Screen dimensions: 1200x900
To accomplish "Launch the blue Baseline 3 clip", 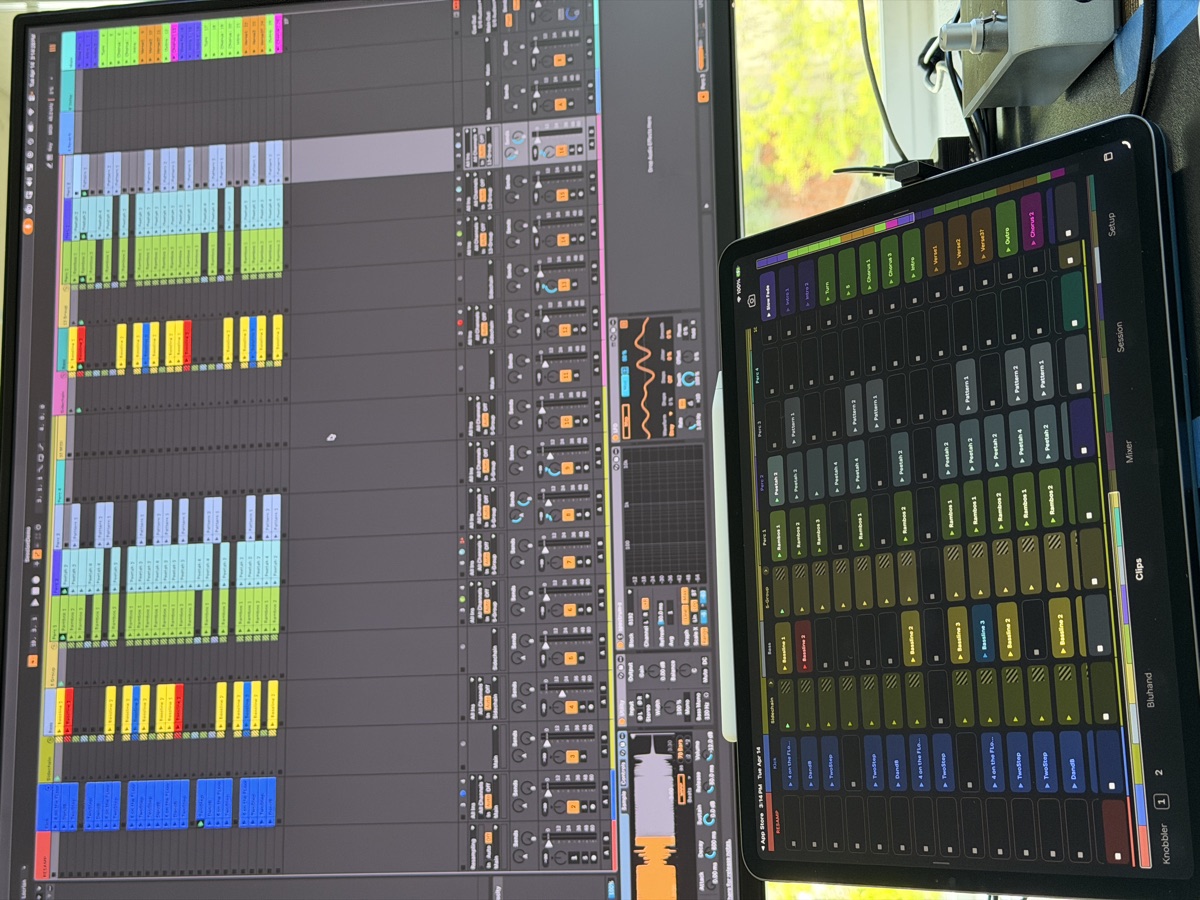I will pos(981,635).
